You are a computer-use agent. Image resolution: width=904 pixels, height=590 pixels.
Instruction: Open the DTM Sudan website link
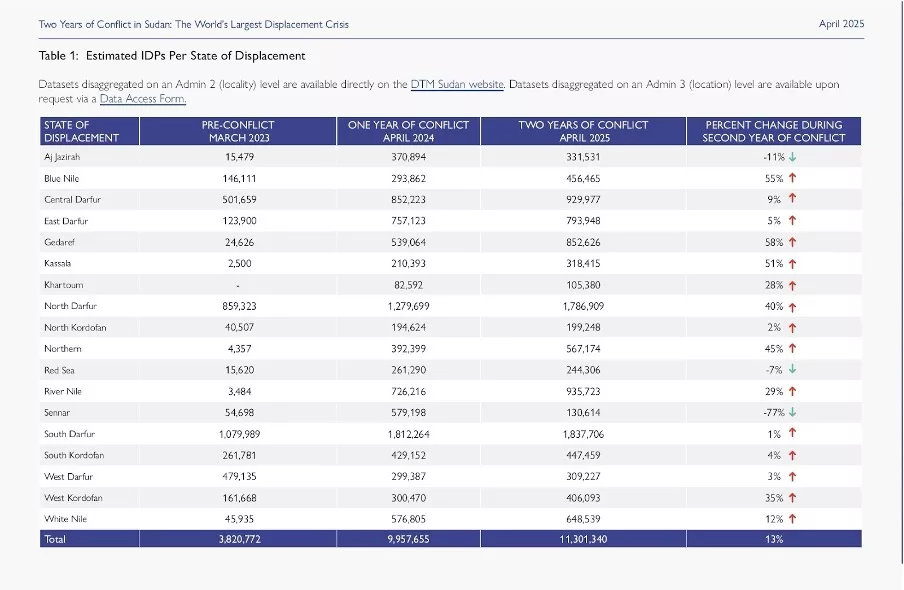coord(457,84)
